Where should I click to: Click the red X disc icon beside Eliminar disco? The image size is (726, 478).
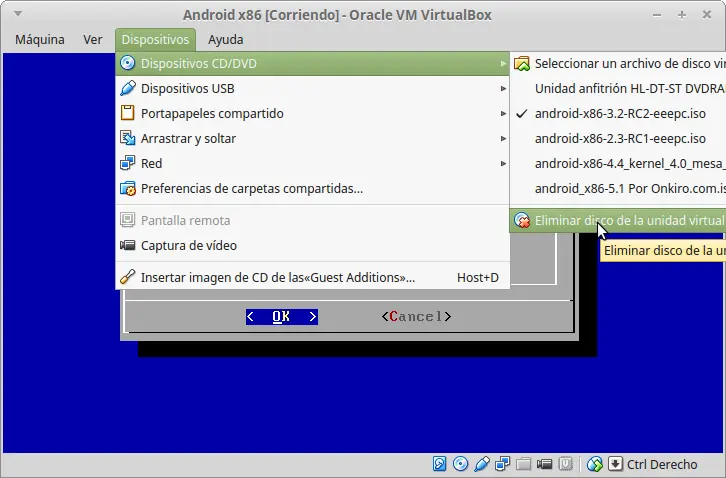tap(522, 220)
